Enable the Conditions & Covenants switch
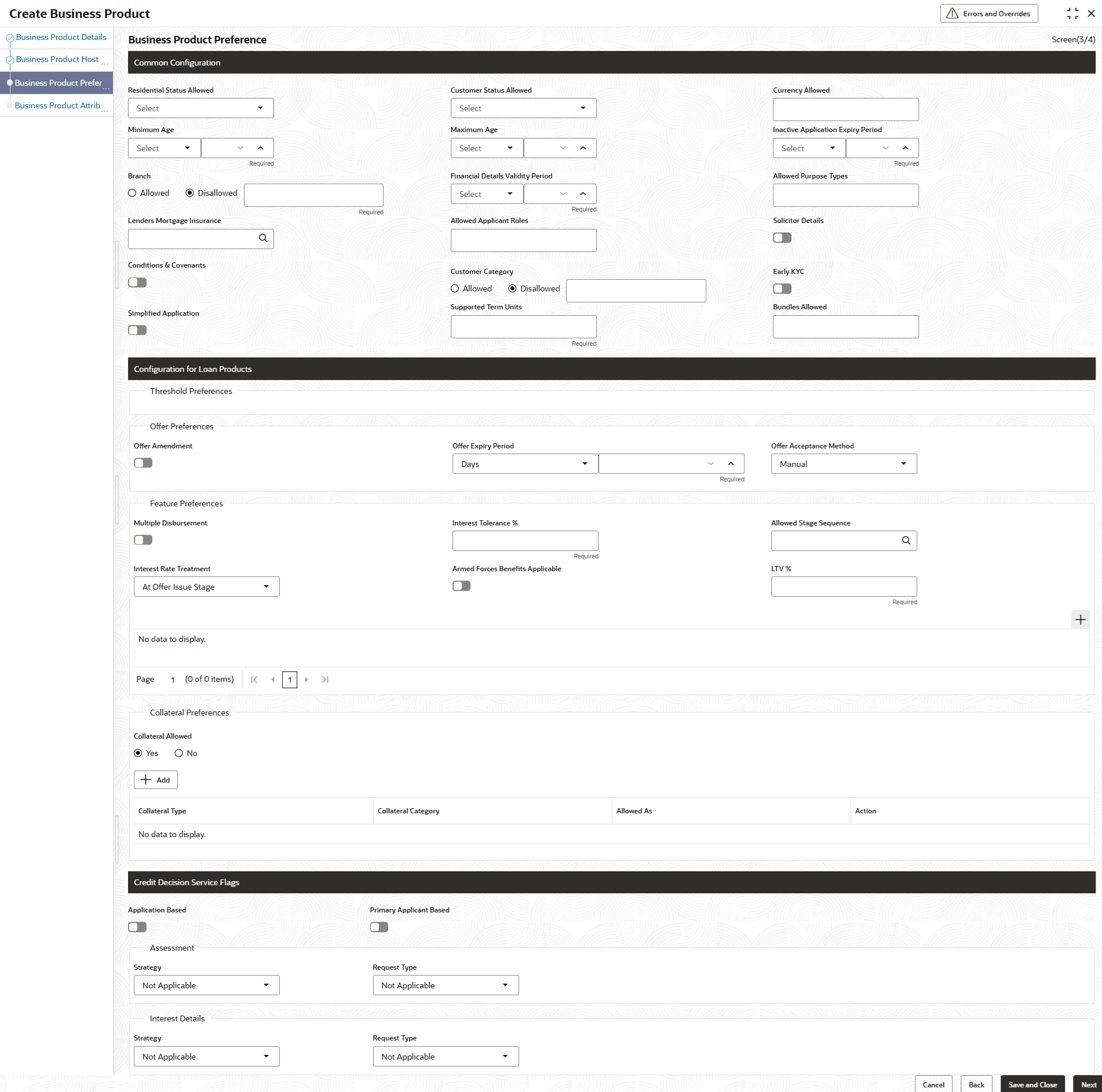1102x1092 pixels. [x=137, y=282]
